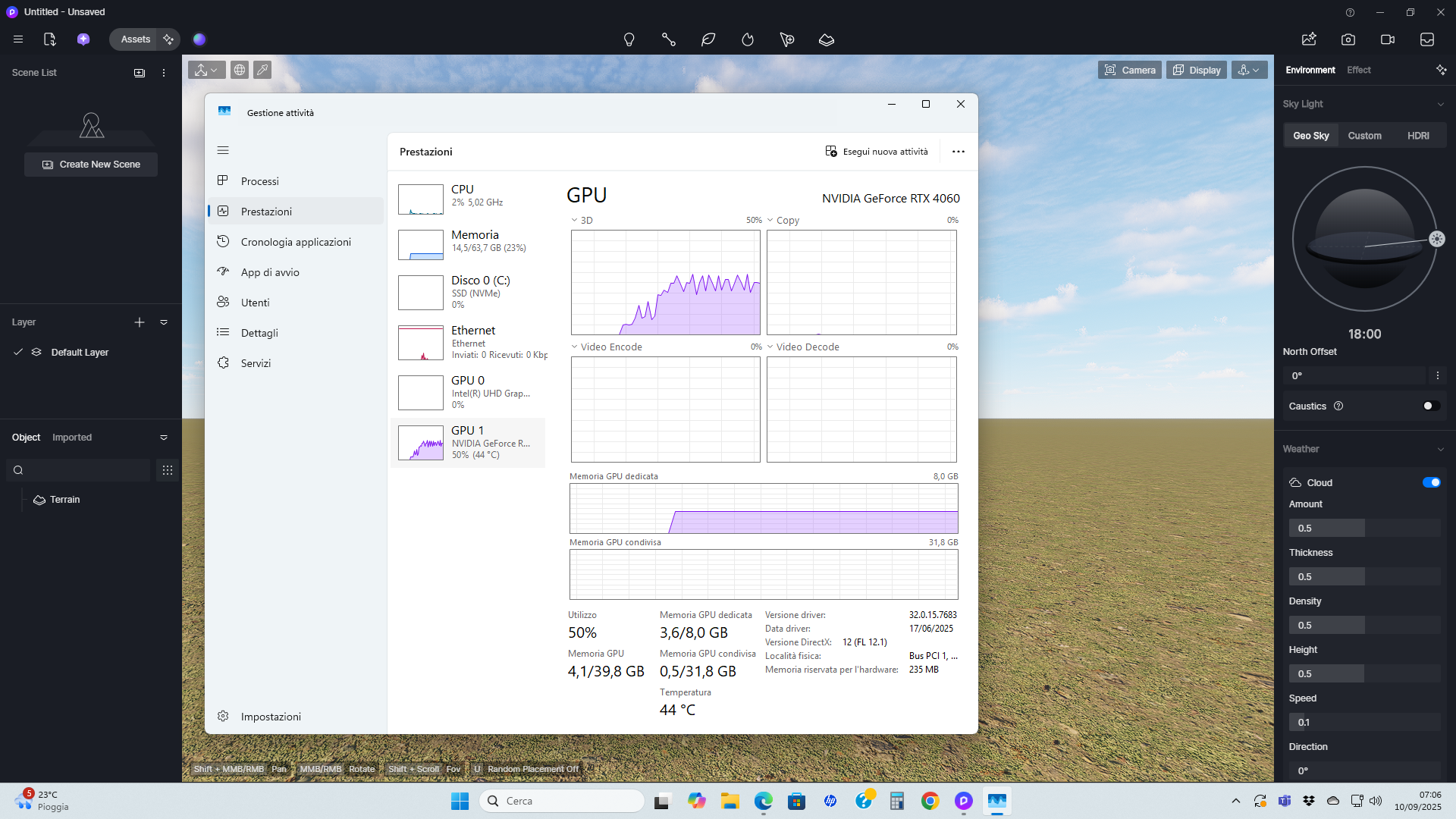This screenshot has width=1456, height=819.
Task: Click Create New Scene button
Action: click(x=91, y=165)
